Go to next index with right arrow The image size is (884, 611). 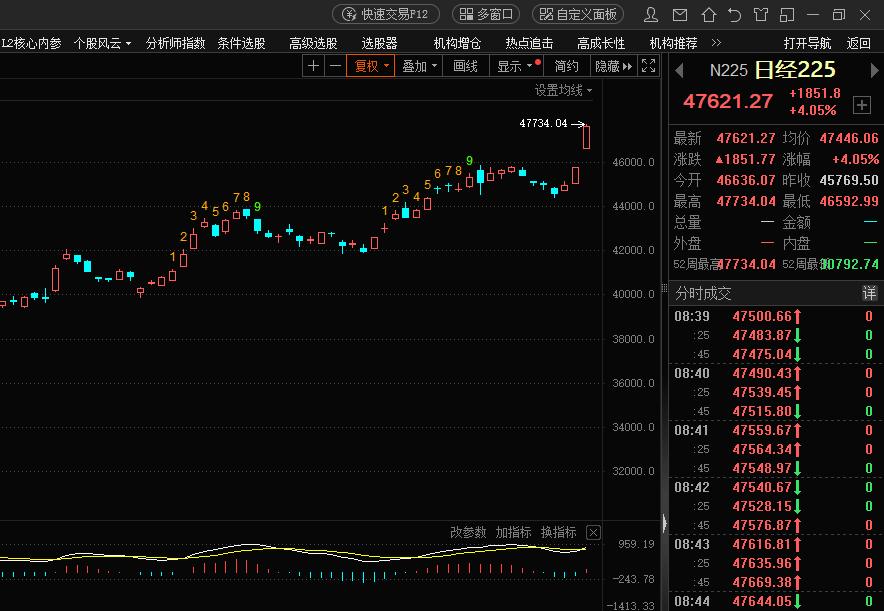tap(874, 70)
